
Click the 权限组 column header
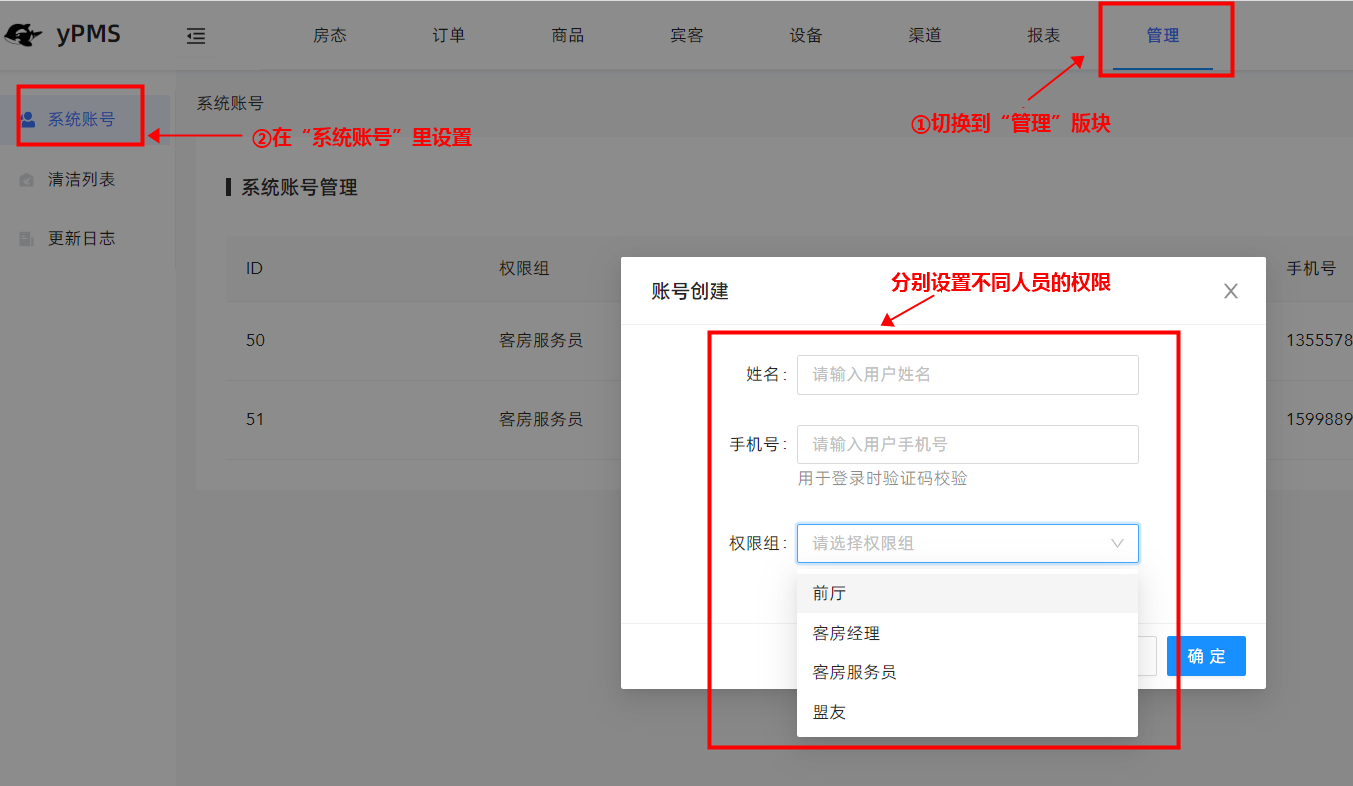coord(524,269)
